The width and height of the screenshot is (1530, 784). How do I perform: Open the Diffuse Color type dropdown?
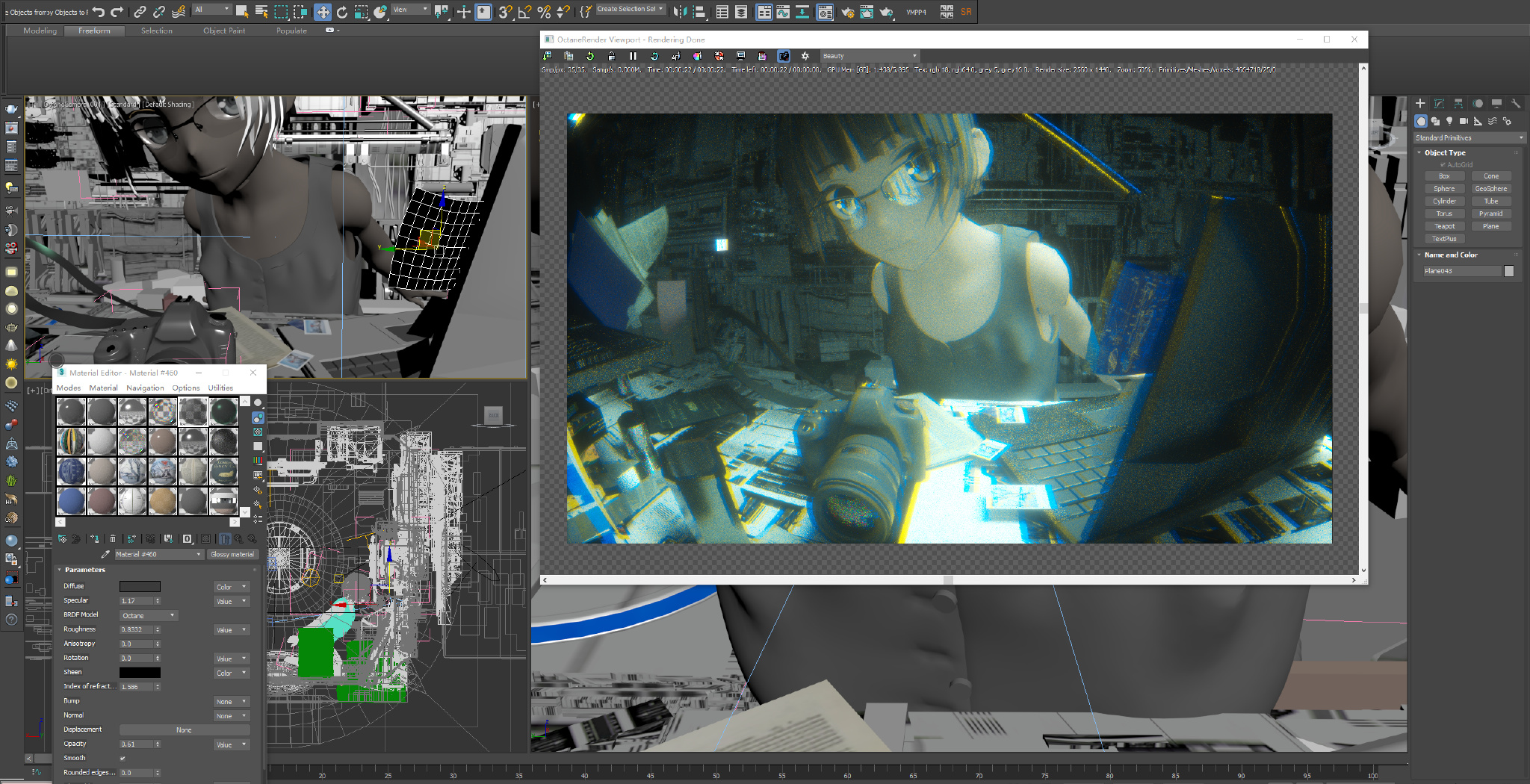coord(231,587)
